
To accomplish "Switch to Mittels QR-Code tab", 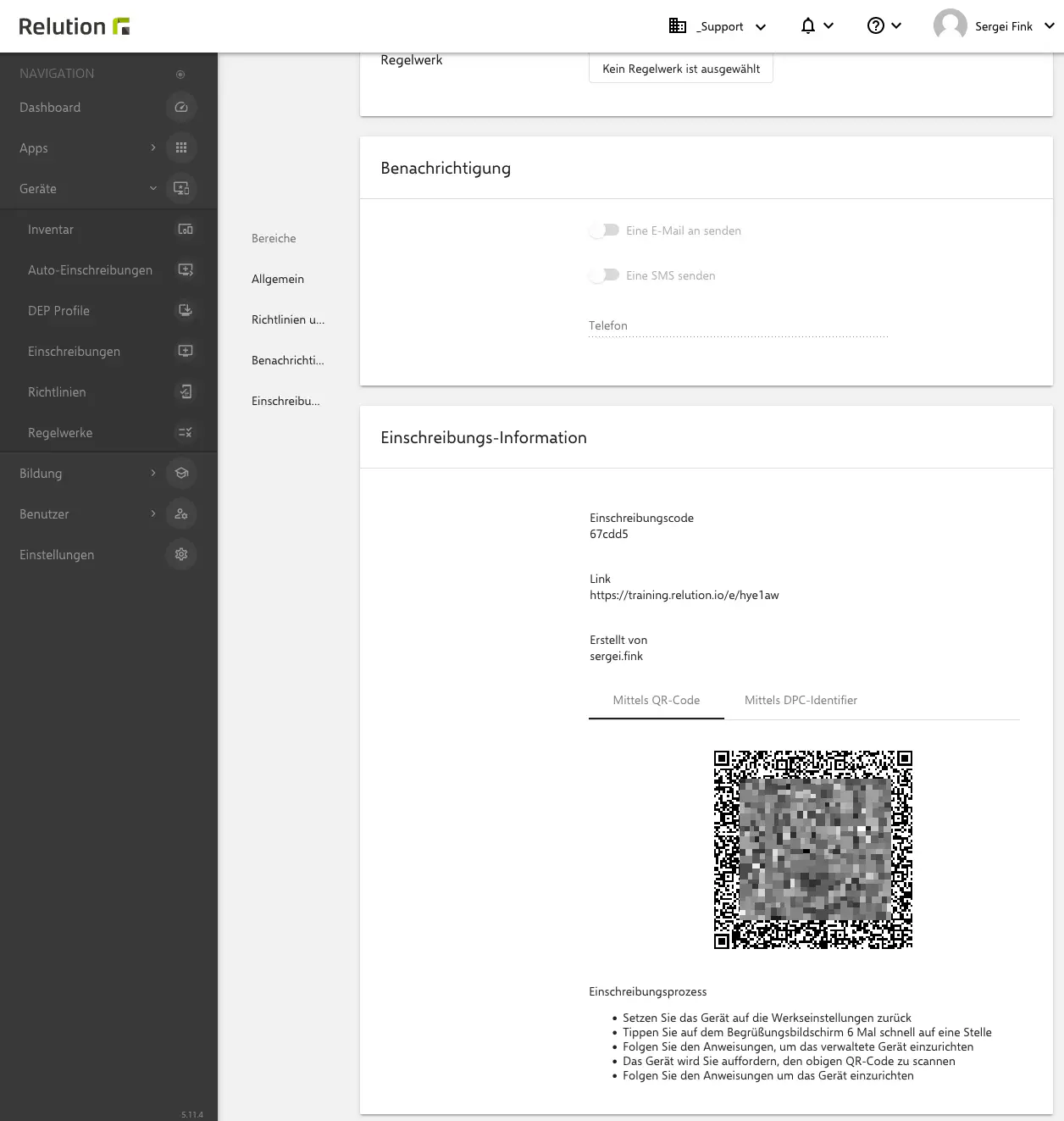I will coord(657,701).
